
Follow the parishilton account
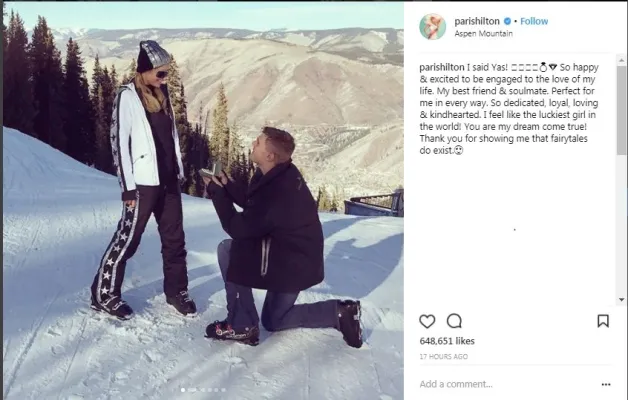[x=534, y=21]
